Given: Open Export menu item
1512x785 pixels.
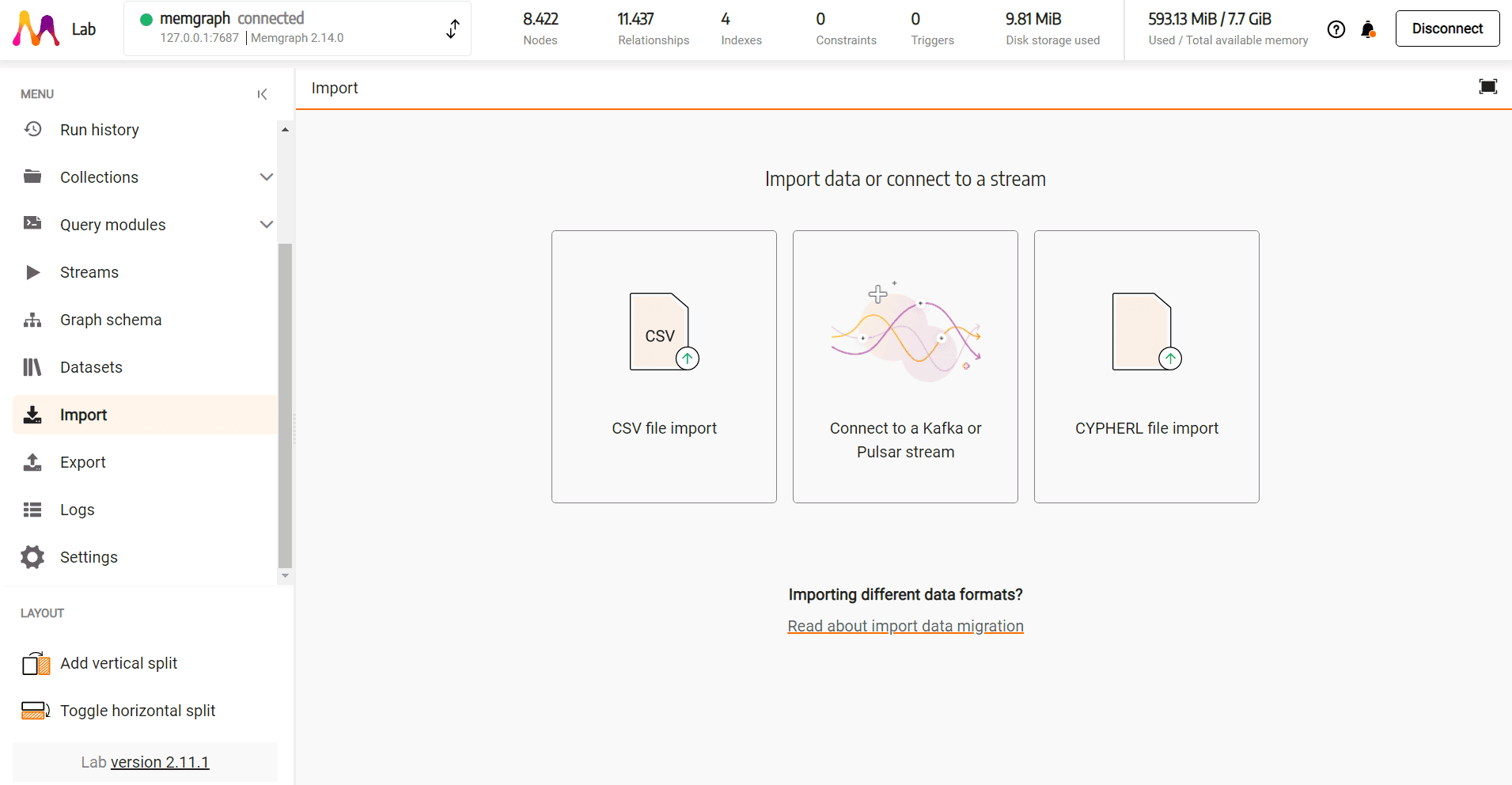Looking at the screenshot, I should click(145, 462).
